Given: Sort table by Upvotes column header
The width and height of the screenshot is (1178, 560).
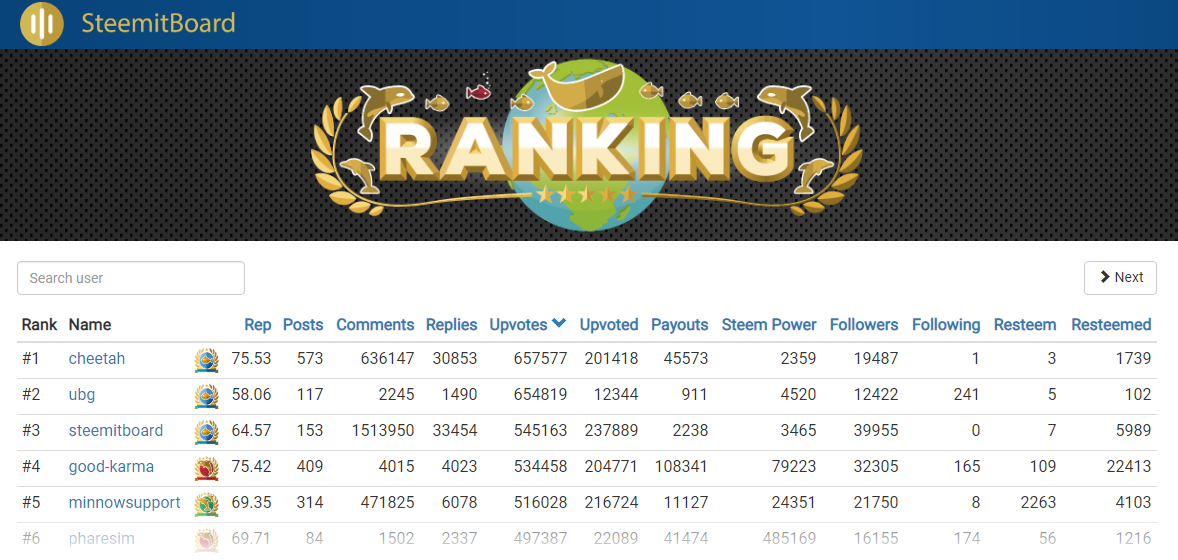Looking at the screenshot, I should click(519, 325).
